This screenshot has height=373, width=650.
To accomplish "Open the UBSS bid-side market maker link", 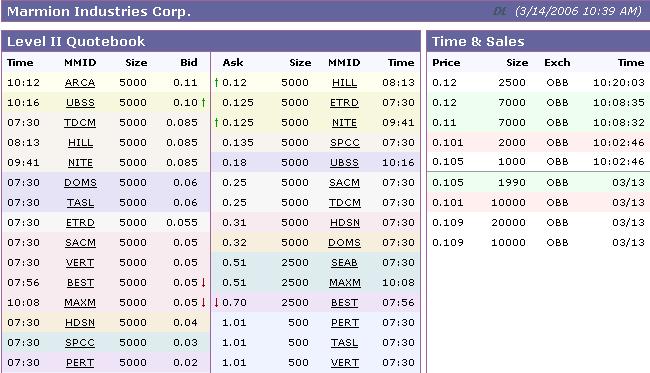I will [x=80, y=103].
